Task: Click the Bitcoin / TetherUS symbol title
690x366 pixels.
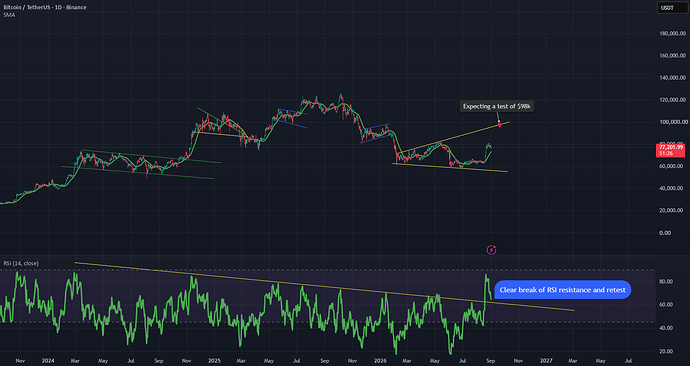Action: click(x=45, y=7)
